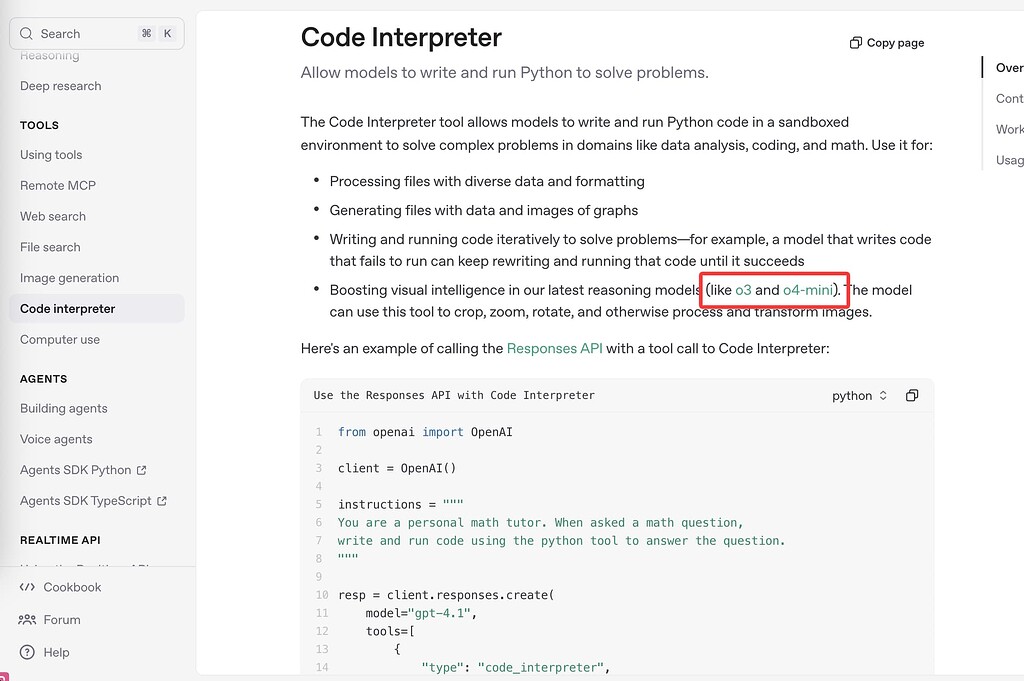Click the AGENTS section header
1024x681 pixels.
tap(44, 379)
